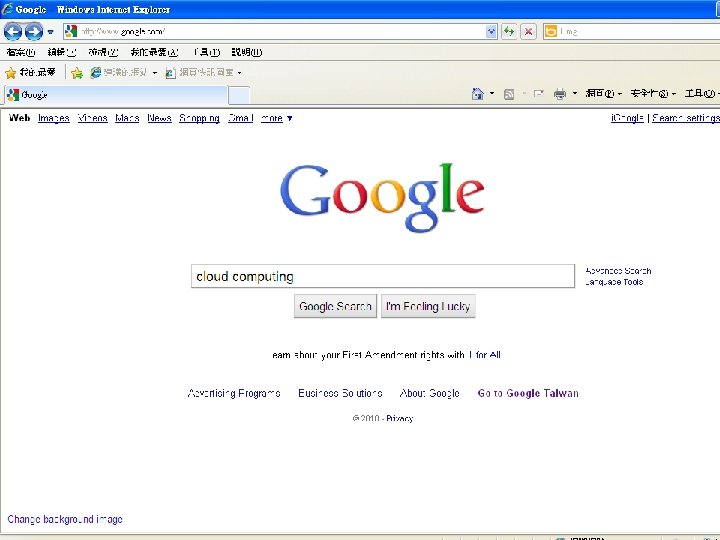This screenshot has height=540, width=720.
Task: Open the 安全性 (Safety) command bar dropdown
Action: point(653,94)
